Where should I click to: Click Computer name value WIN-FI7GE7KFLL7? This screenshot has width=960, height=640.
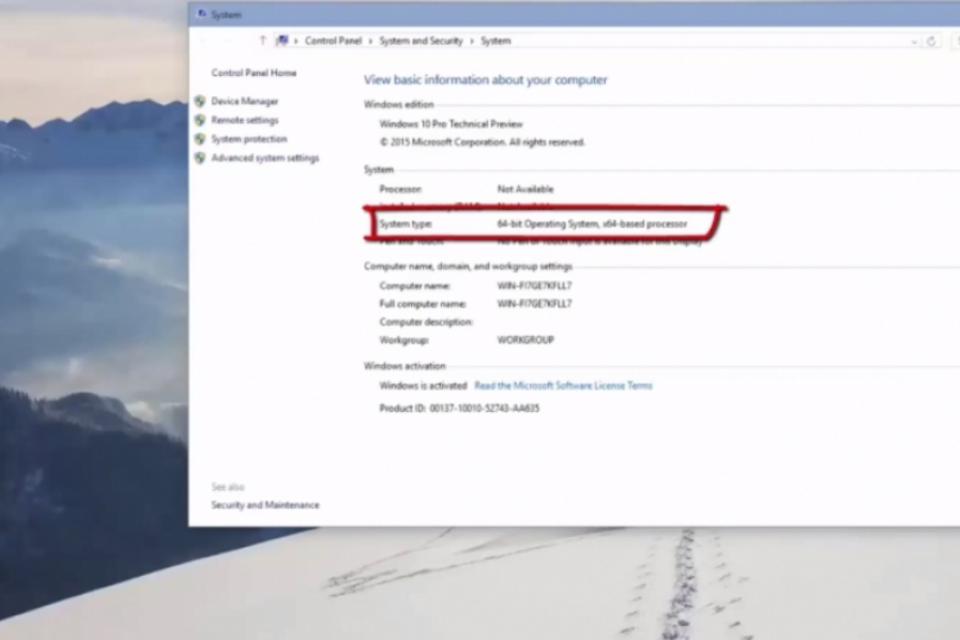point(534,285)
